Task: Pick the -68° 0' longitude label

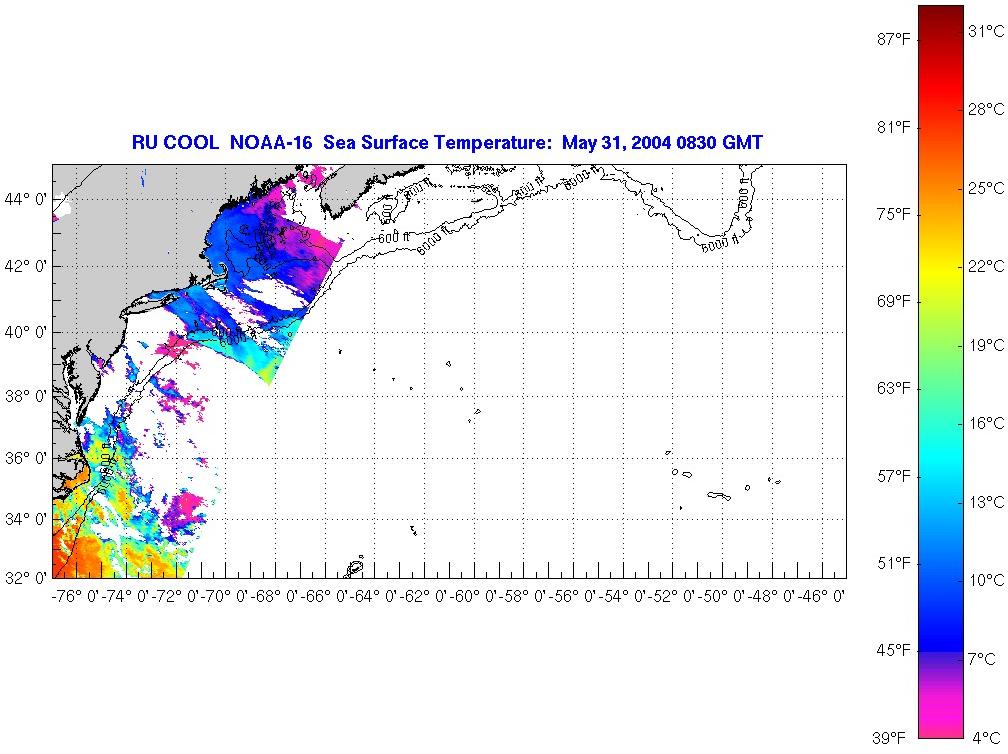Action: tap(274, 597)
